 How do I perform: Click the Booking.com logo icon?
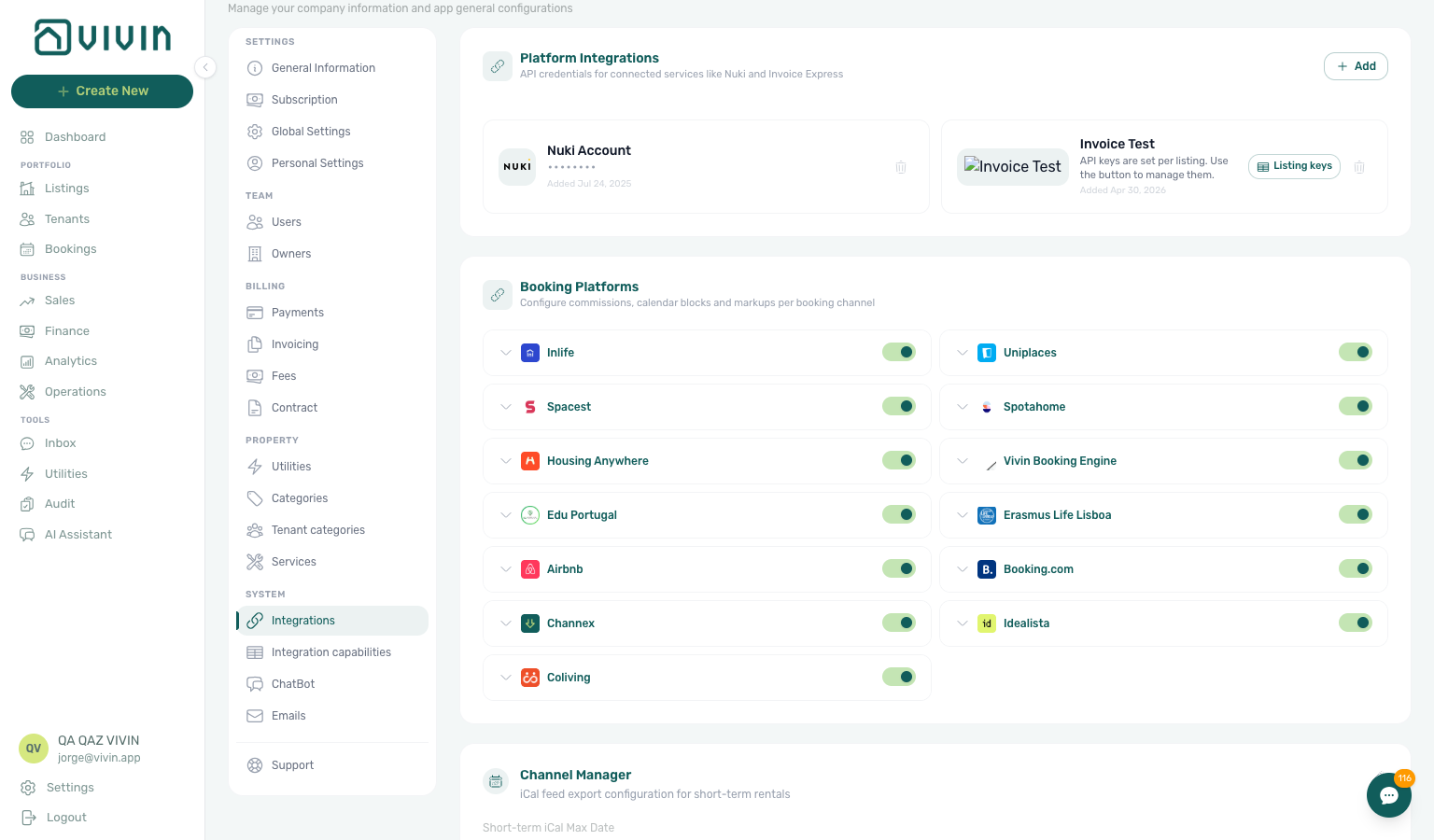coord(987,569)
